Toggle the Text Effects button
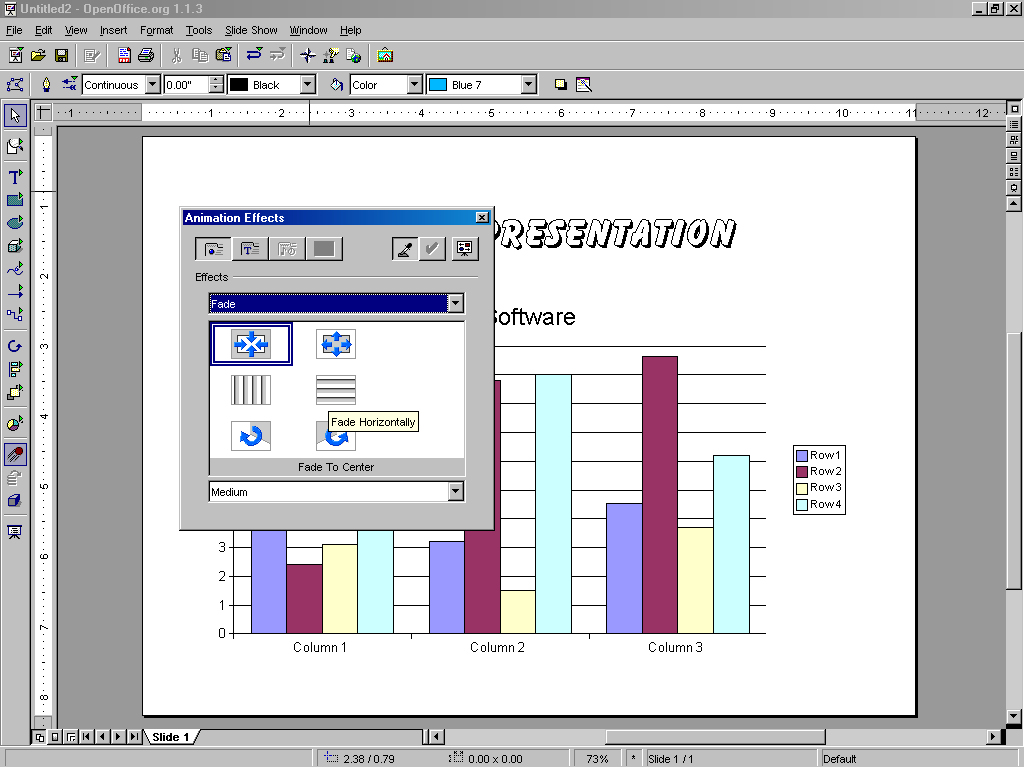 click(250, 249)
